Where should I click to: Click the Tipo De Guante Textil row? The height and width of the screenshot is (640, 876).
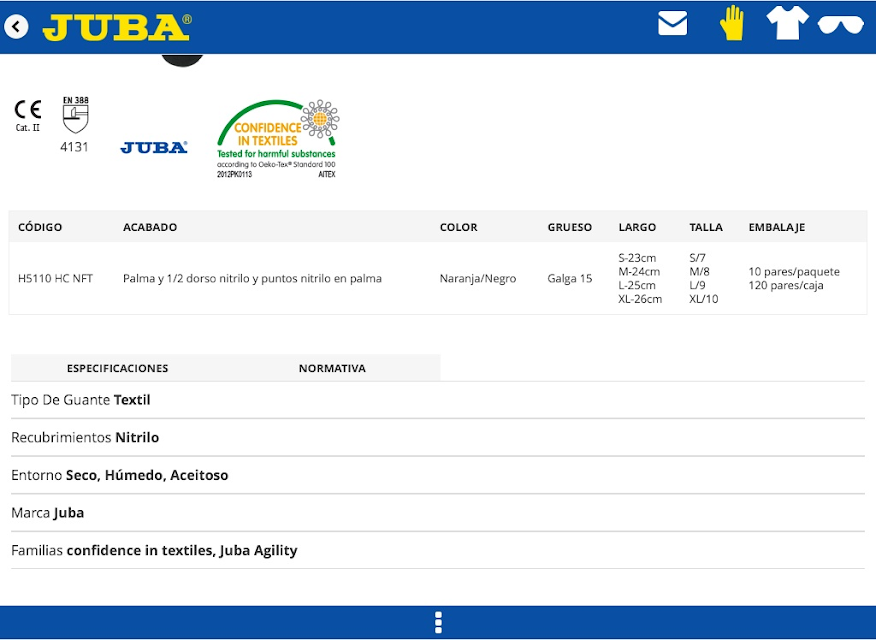click(438, 400)
